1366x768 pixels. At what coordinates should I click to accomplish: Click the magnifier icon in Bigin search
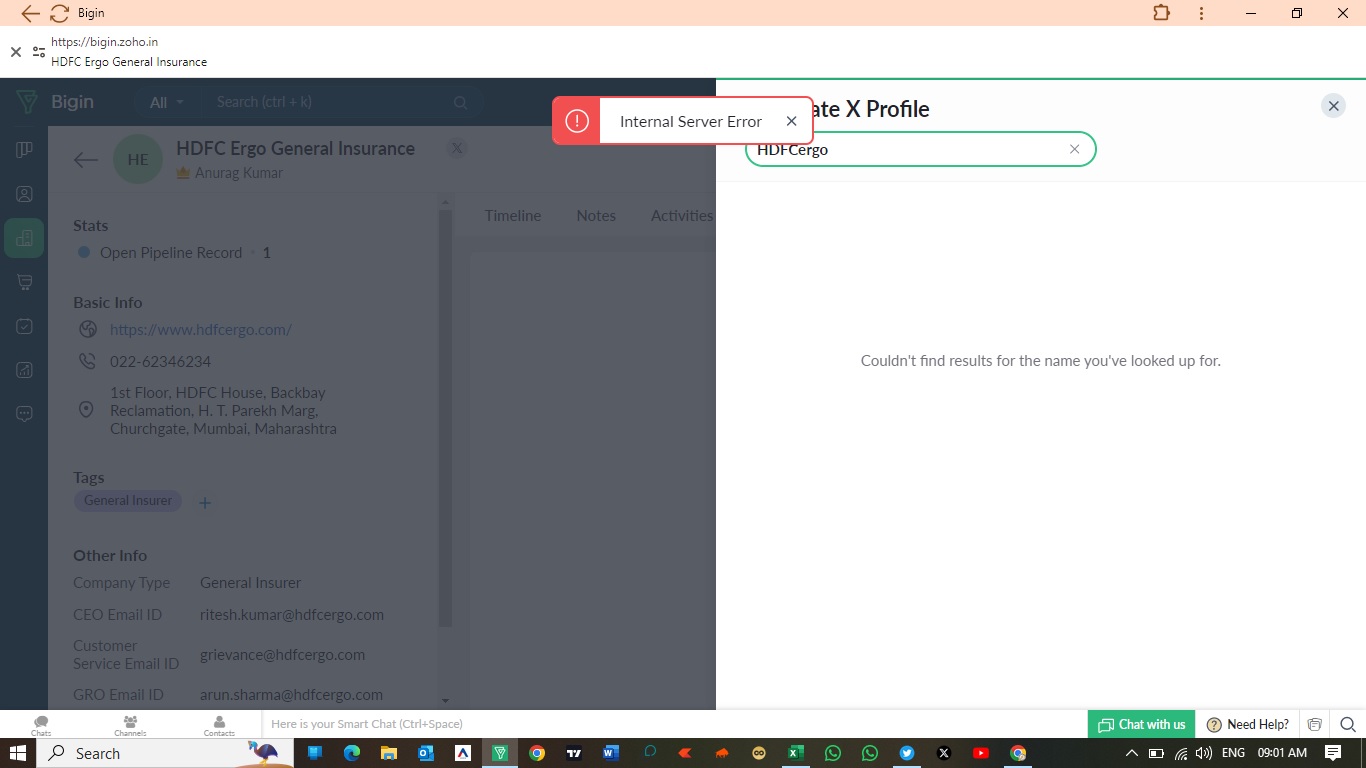tap(460, 102)
